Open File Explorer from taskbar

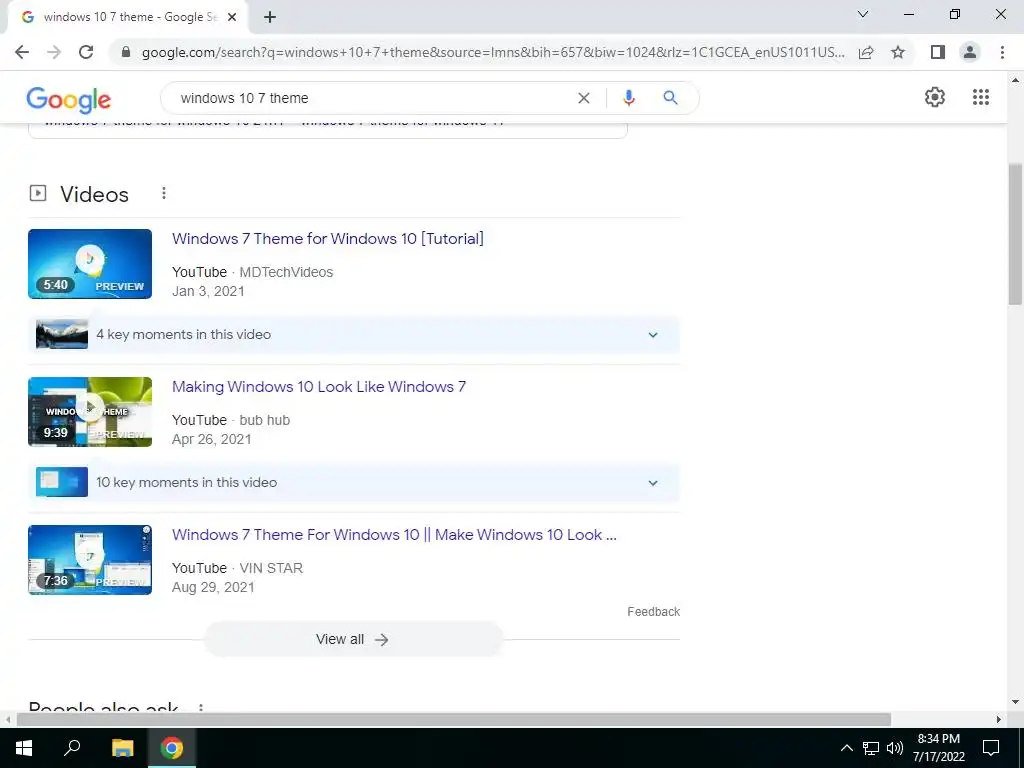122,748
